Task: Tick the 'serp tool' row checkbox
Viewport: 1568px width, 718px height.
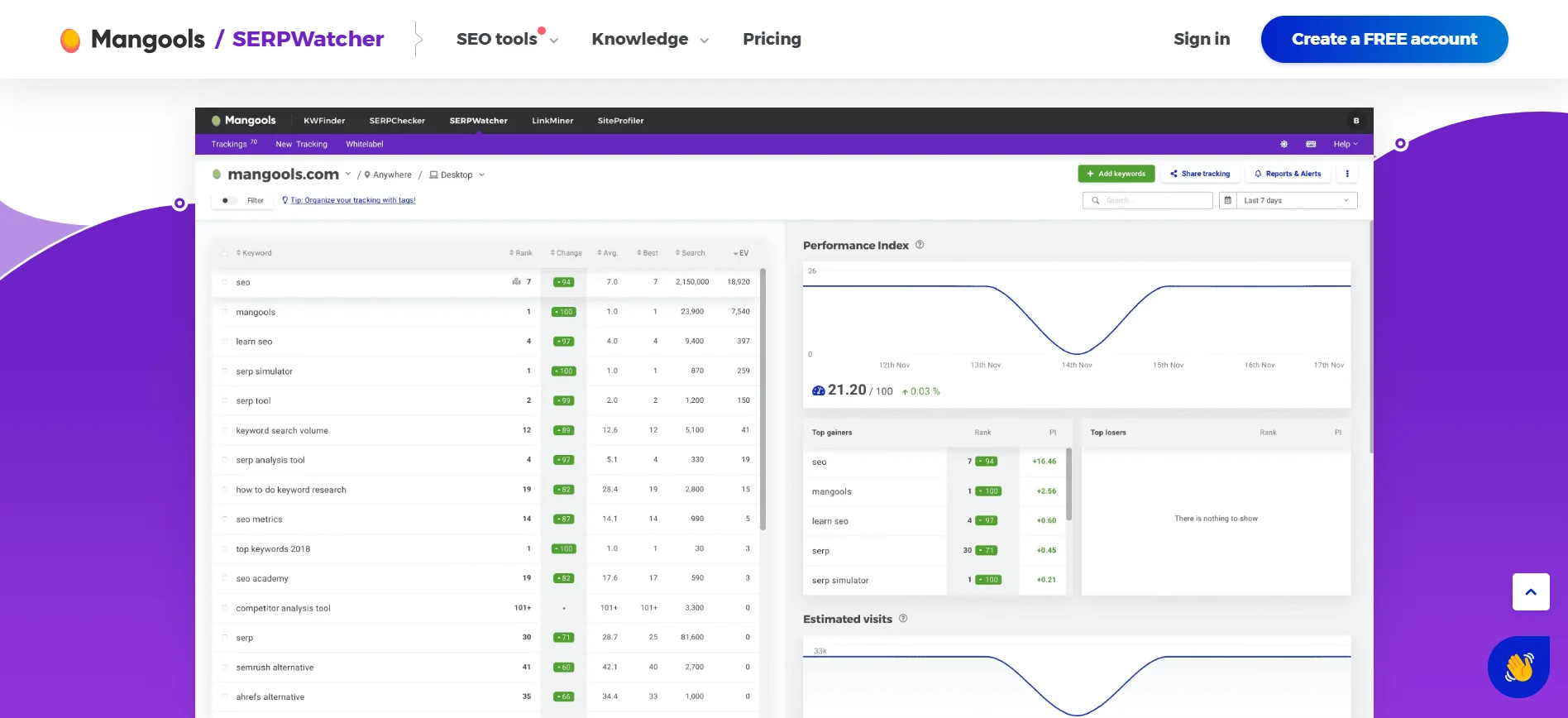Action: coord(224,400)
